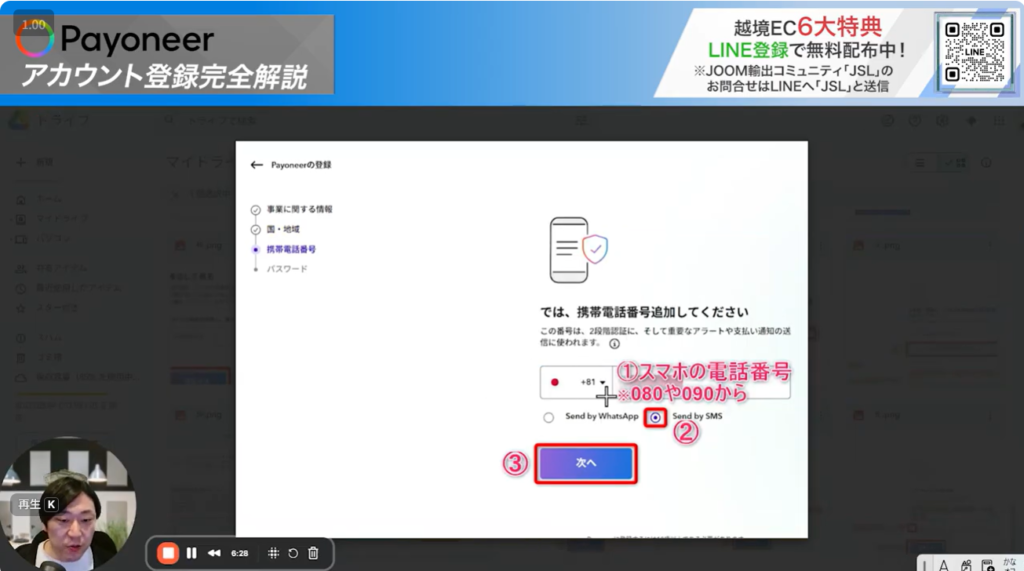The width and height of the screenshot is (1024, 571).
Task: Click the grid icon in recording toolbar
Action: point(272,553)
